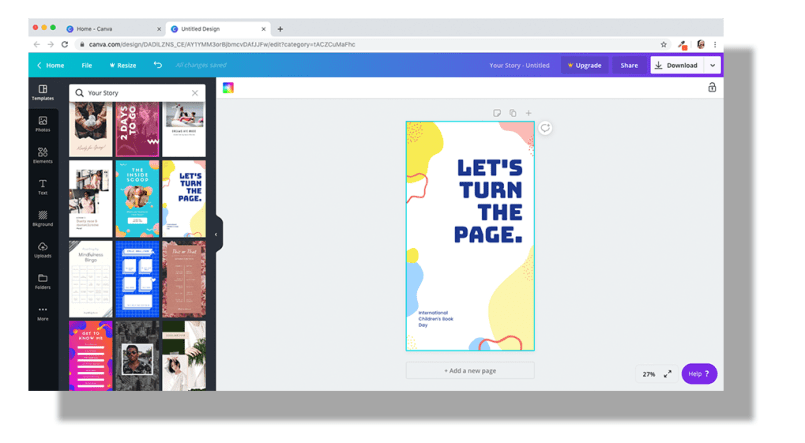Viewport: 805px width, 443px height.
Task: Select the Text tool in sidebar
Action: pos(43,187)
